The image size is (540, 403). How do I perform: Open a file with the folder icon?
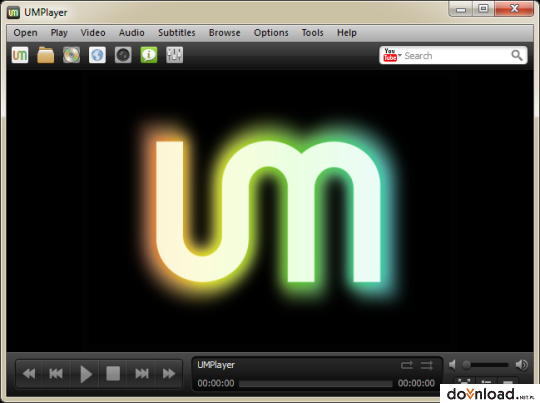click(x=45, y=55)
